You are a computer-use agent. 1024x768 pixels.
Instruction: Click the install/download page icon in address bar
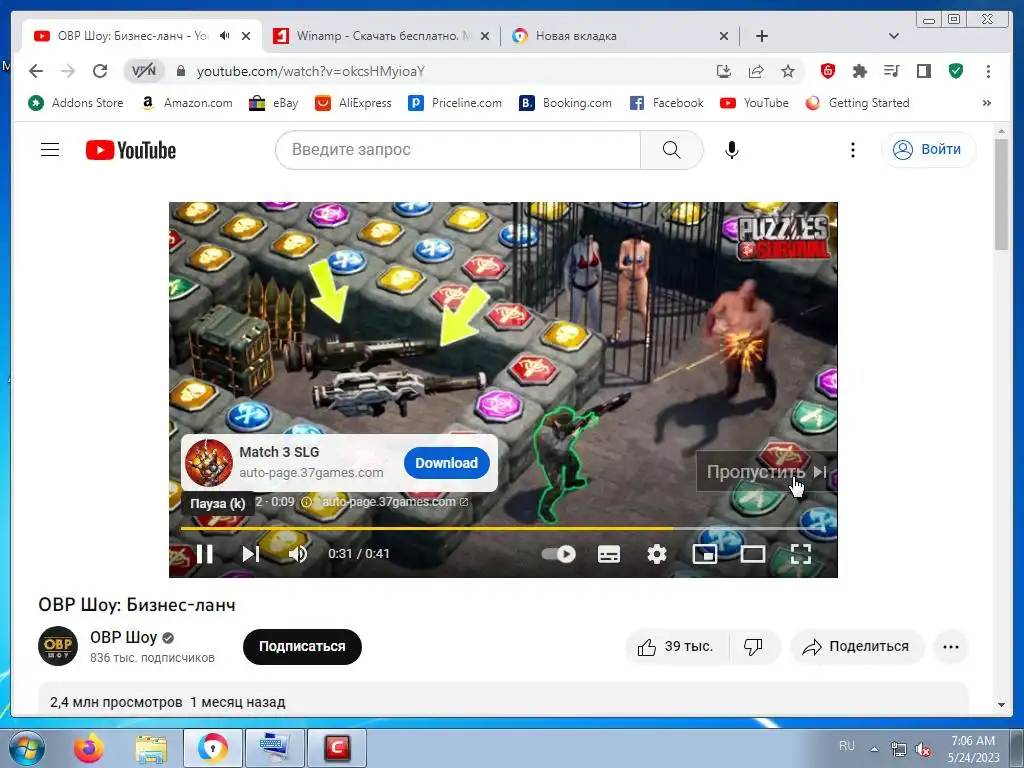coord(723,71)
